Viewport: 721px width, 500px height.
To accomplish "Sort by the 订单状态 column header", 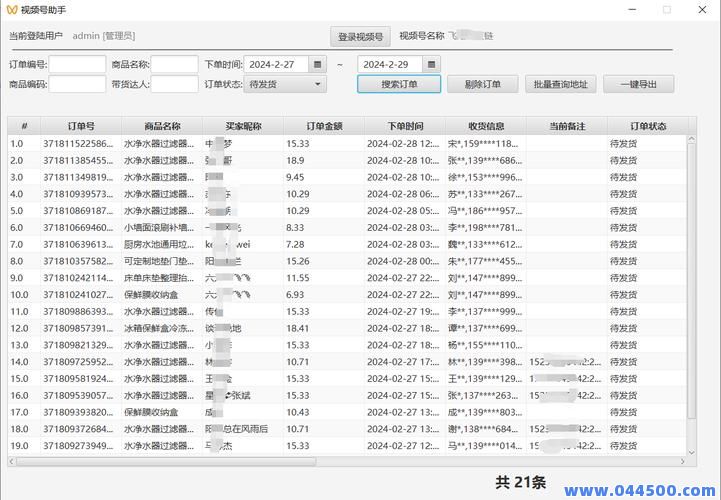I will click(648, 126).
